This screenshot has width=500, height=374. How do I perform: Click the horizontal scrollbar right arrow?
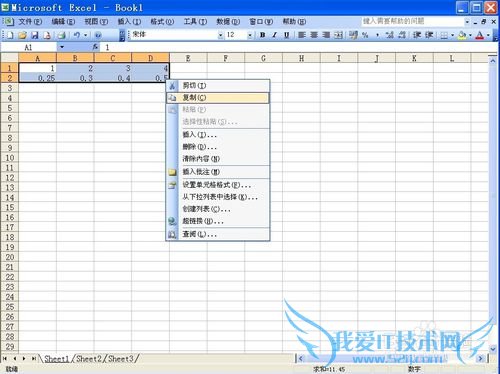[x=480, y=359]
